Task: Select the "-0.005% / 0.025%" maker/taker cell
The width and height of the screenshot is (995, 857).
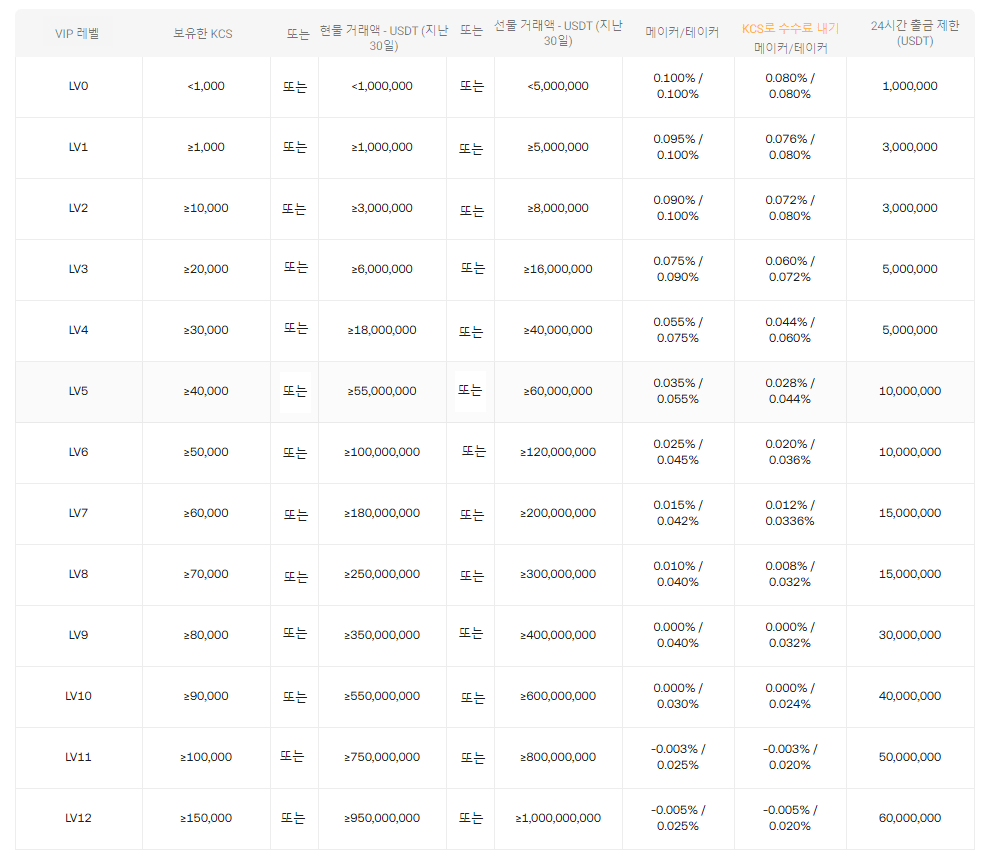Action: 678,818
